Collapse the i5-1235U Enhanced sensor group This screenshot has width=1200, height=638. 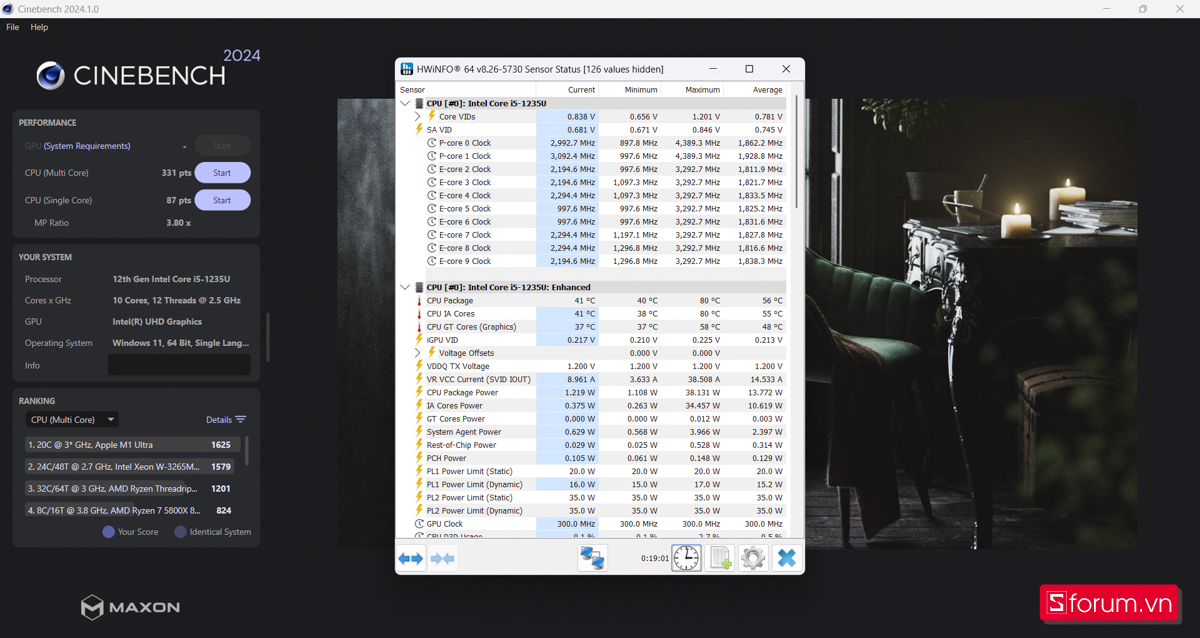click(405, 287)
